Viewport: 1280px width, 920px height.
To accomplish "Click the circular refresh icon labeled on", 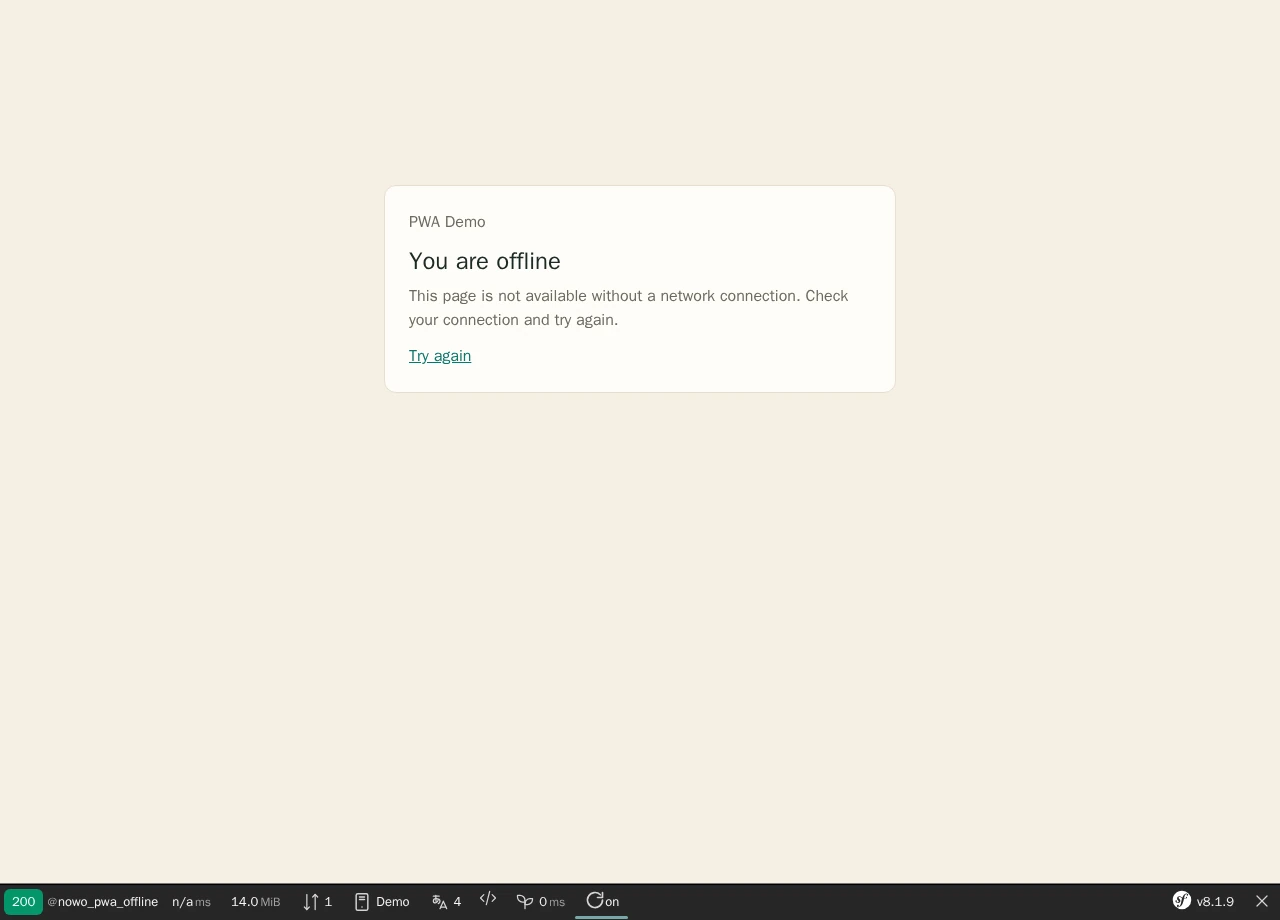I will (595, 900).
